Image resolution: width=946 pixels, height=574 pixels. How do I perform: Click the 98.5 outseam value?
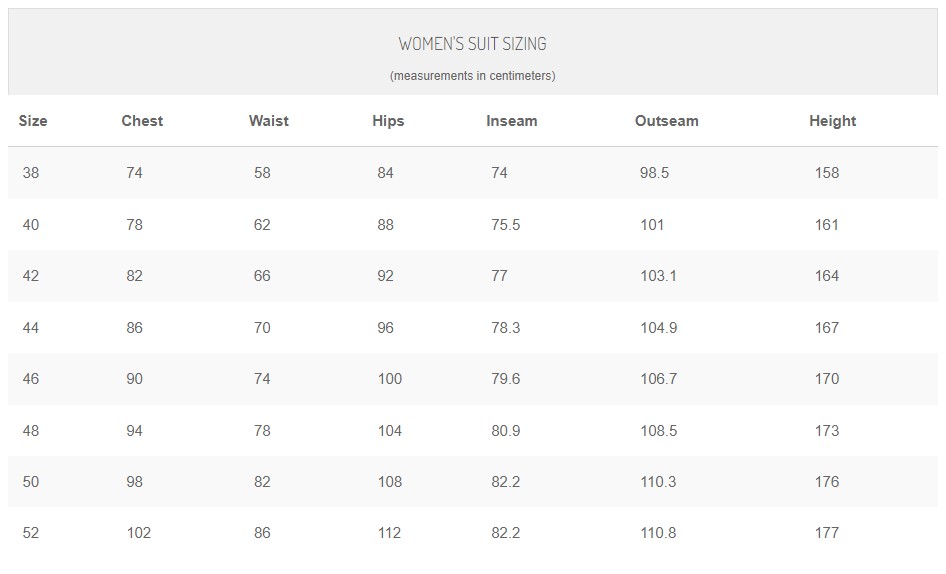pyautogui.click(x=655, y=173)
